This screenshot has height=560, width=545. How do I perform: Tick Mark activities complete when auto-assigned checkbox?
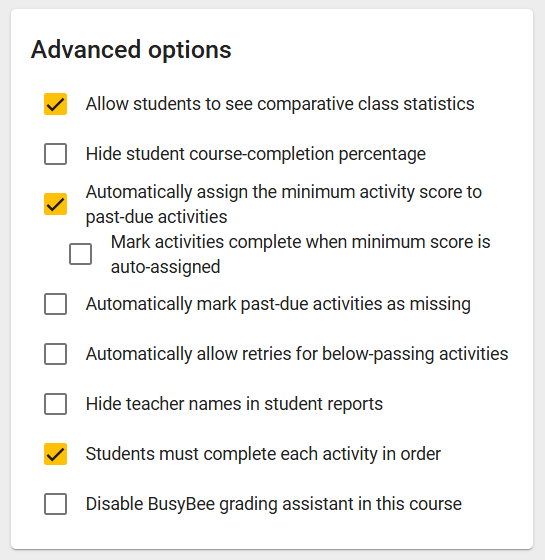80,254
